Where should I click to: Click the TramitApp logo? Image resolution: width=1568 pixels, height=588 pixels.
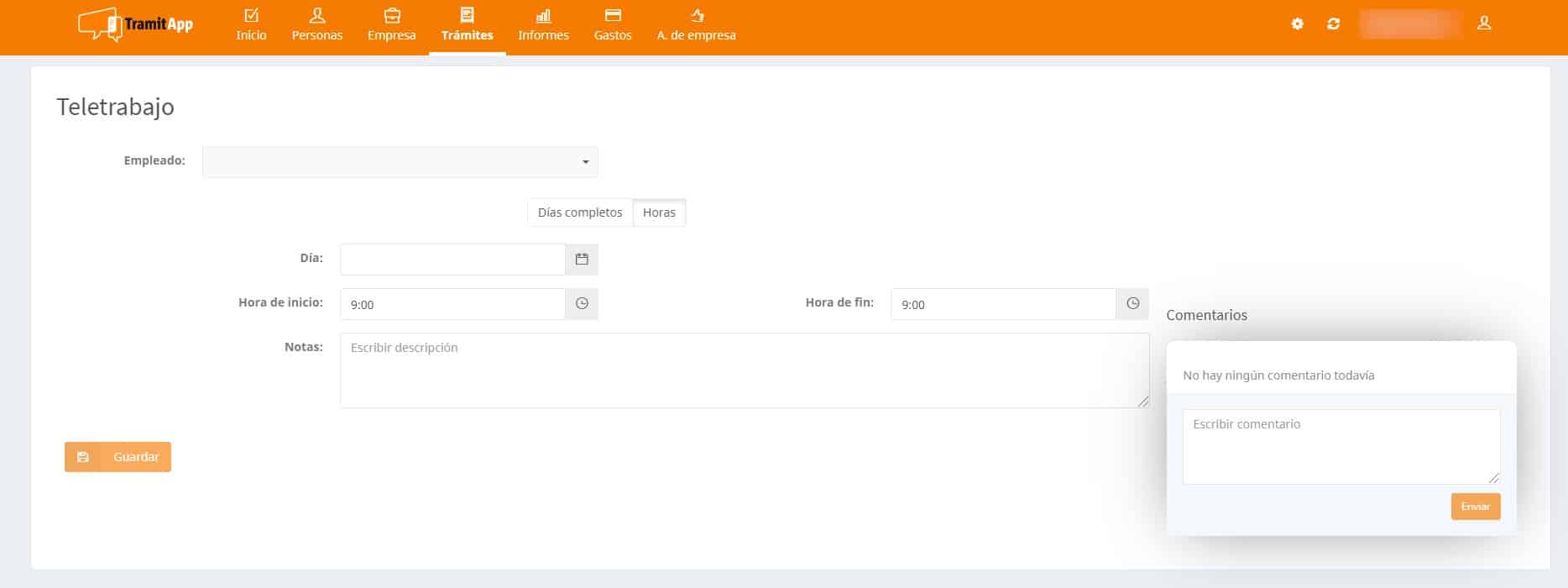click(135, 24)
